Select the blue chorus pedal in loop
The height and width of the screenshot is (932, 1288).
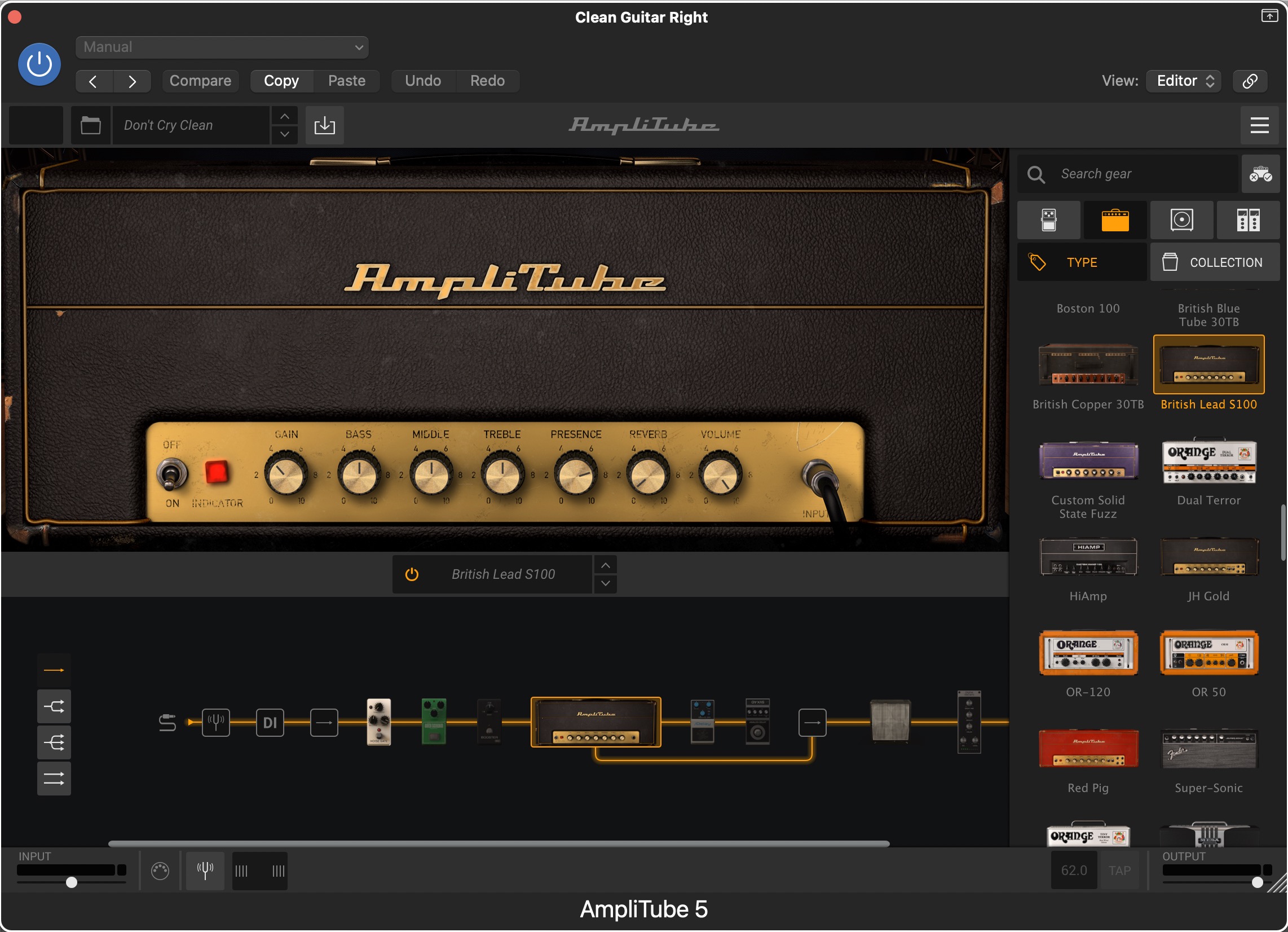click(x=703, y=722)
